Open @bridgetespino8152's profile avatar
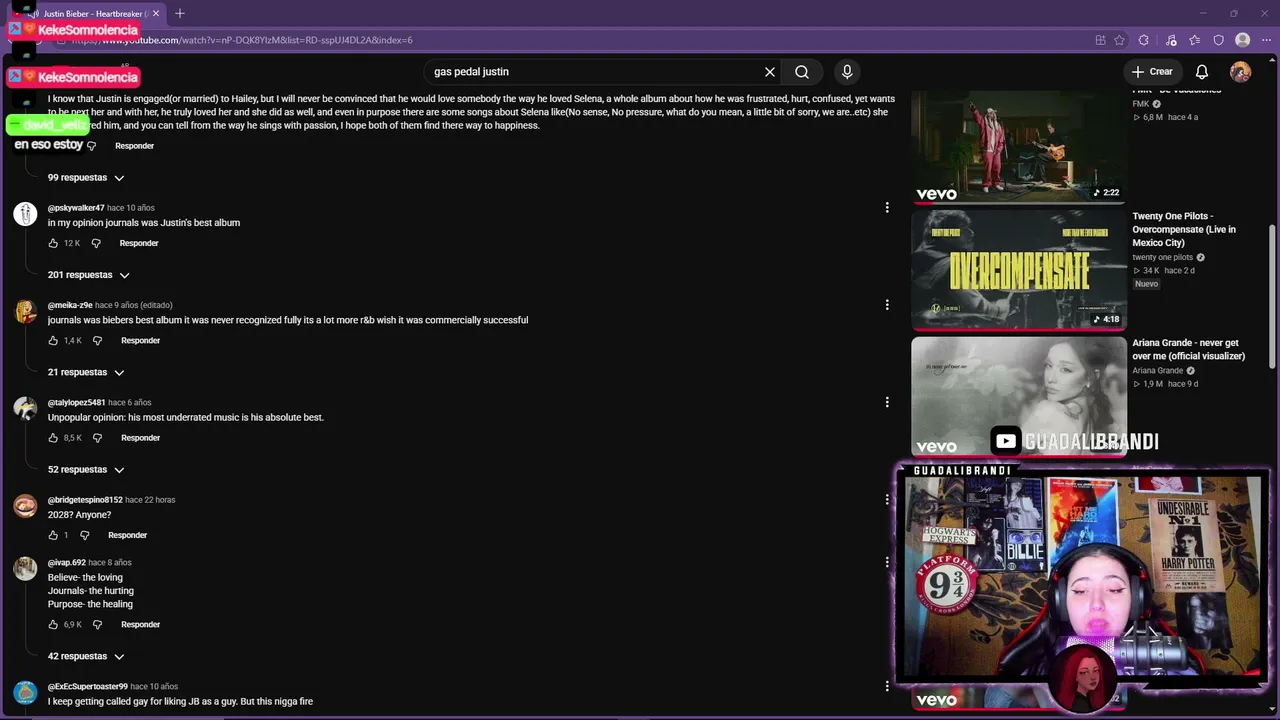1280x720 pixels. [x=25, y=506]
